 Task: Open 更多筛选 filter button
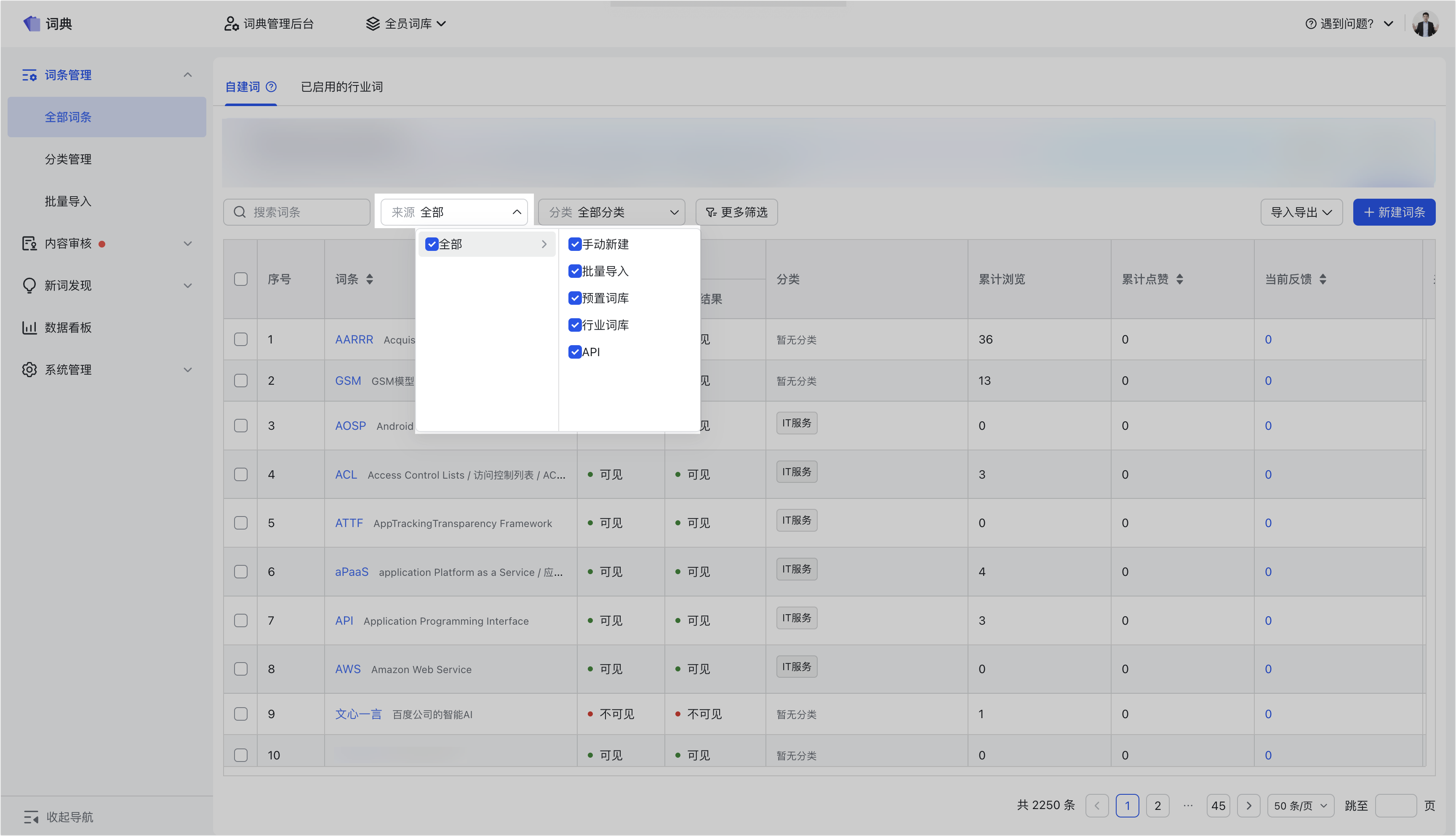(x=736, y=213)
